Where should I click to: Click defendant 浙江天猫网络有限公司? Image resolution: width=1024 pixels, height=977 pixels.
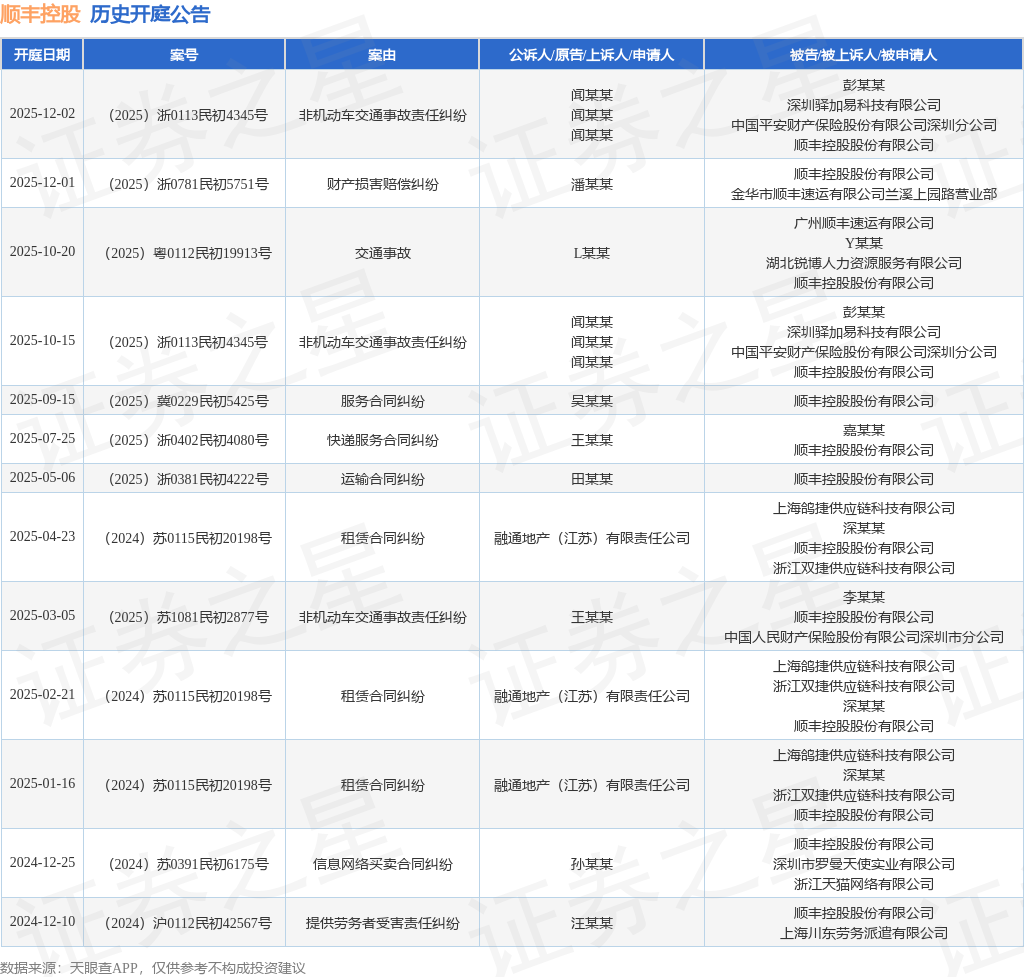point(863,884)
